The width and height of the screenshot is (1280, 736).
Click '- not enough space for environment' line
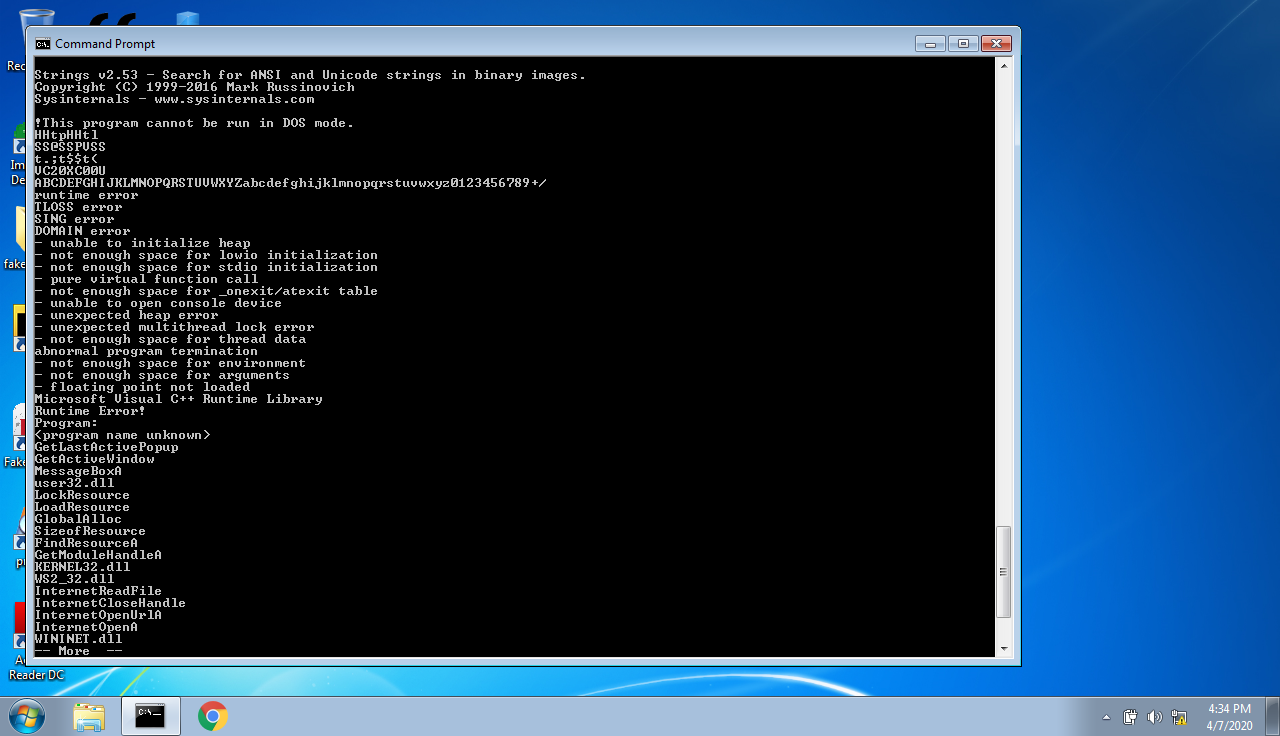(170, 363)
